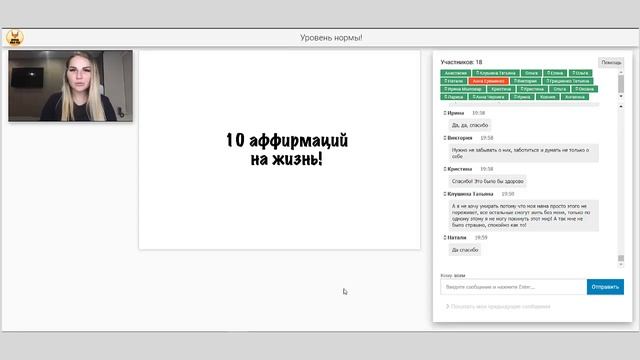Click the chat scrollbar thumb
This screenshot has width=640, height=360.
[x=621, y=258]
